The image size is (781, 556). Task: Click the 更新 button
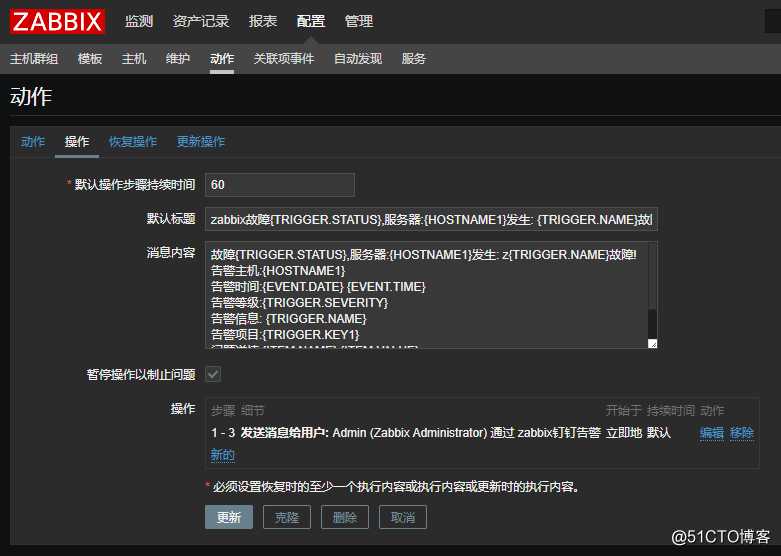point(229,517)
